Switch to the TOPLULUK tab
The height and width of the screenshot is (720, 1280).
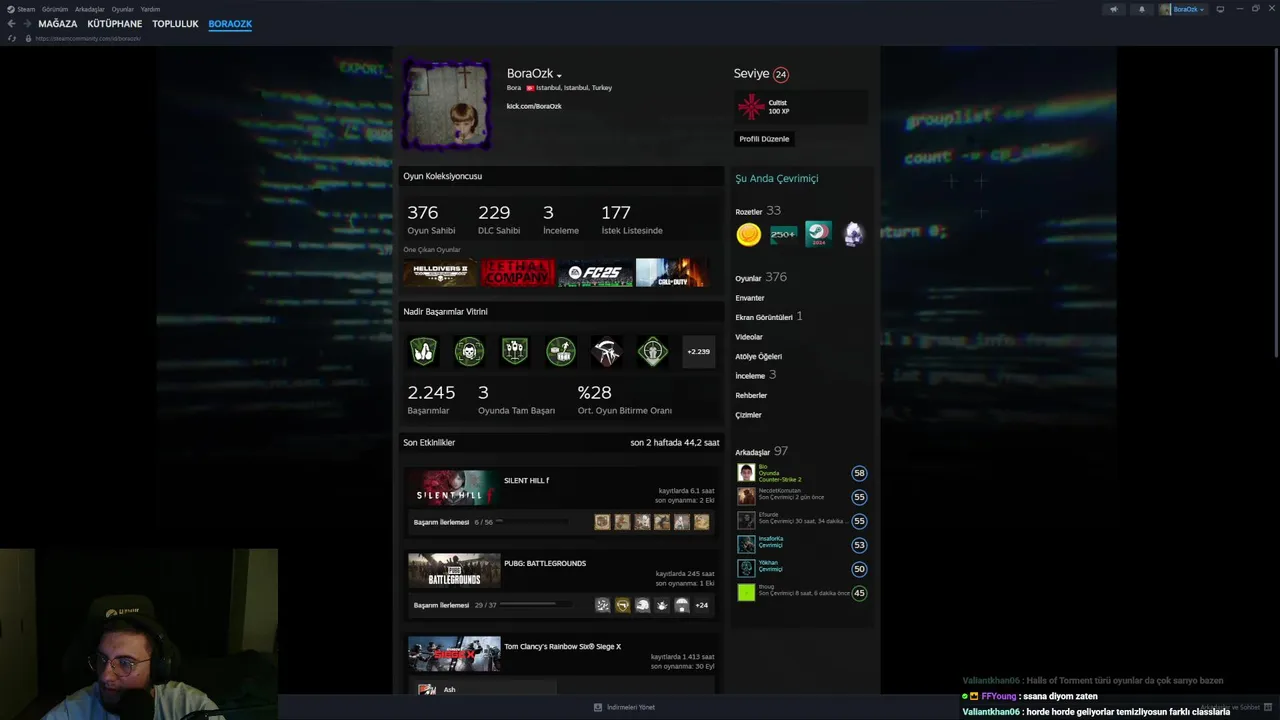pos(175,24)
